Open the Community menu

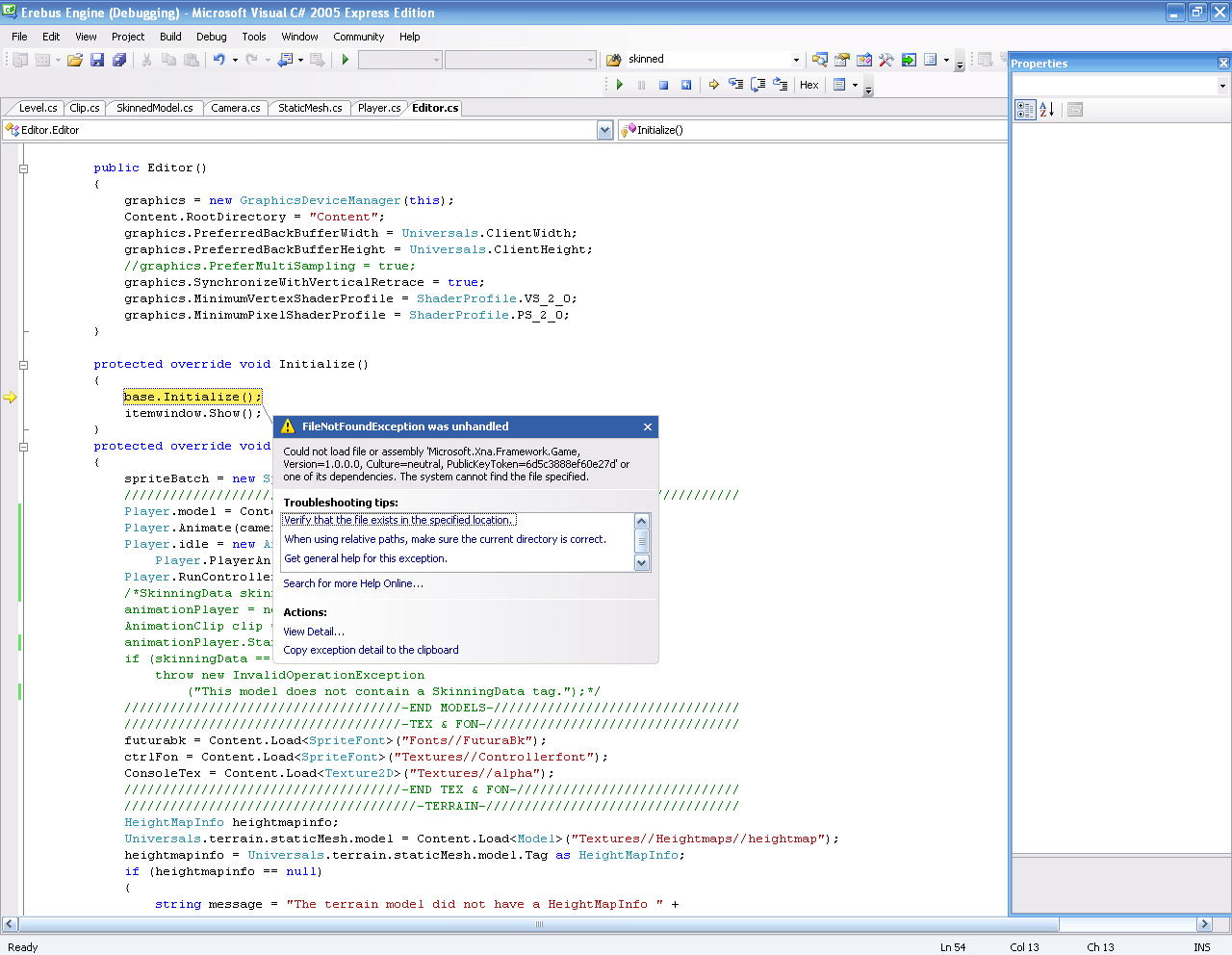pyautogui.click(x=359, y=37)
